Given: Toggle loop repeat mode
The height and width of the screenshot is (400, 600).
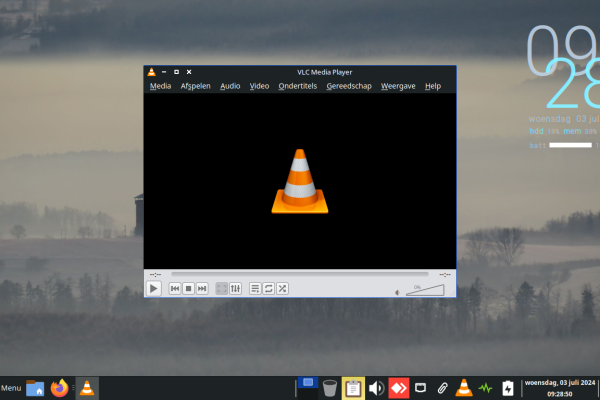Looking at the screenshot, I should click(269, 288).
